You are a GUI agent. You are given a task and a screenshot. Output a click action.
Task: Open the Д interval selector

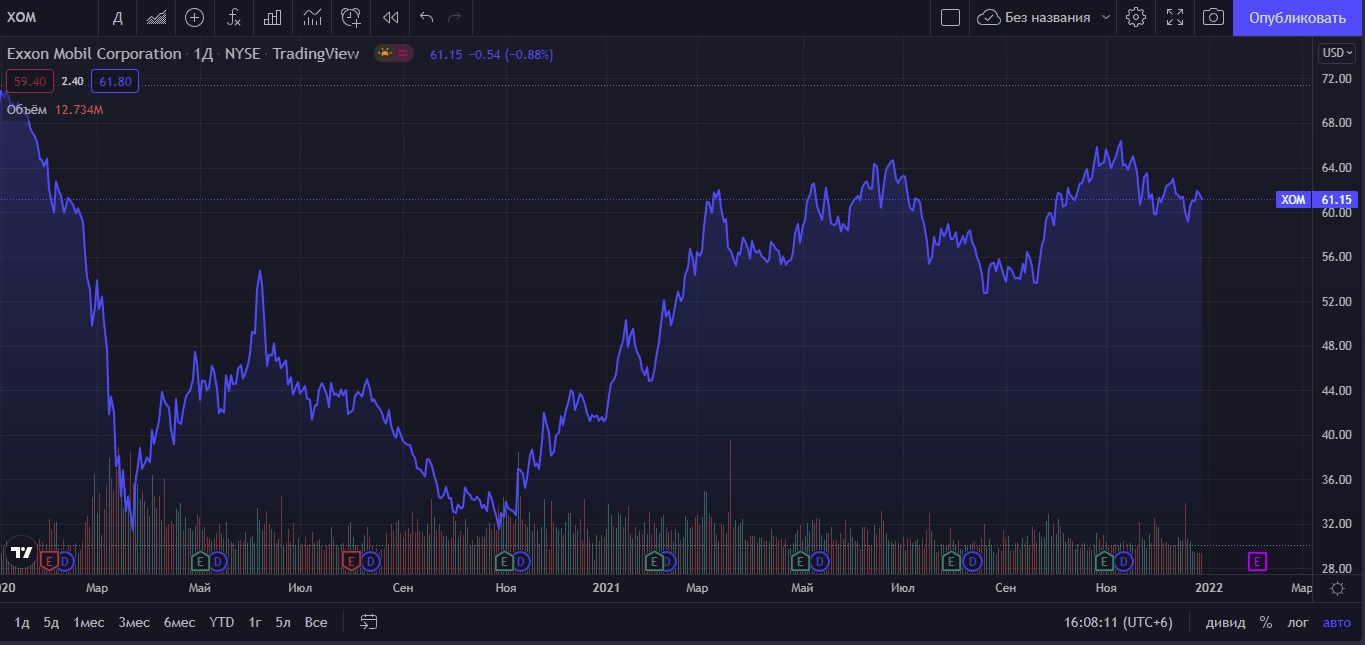pos(118,17)
